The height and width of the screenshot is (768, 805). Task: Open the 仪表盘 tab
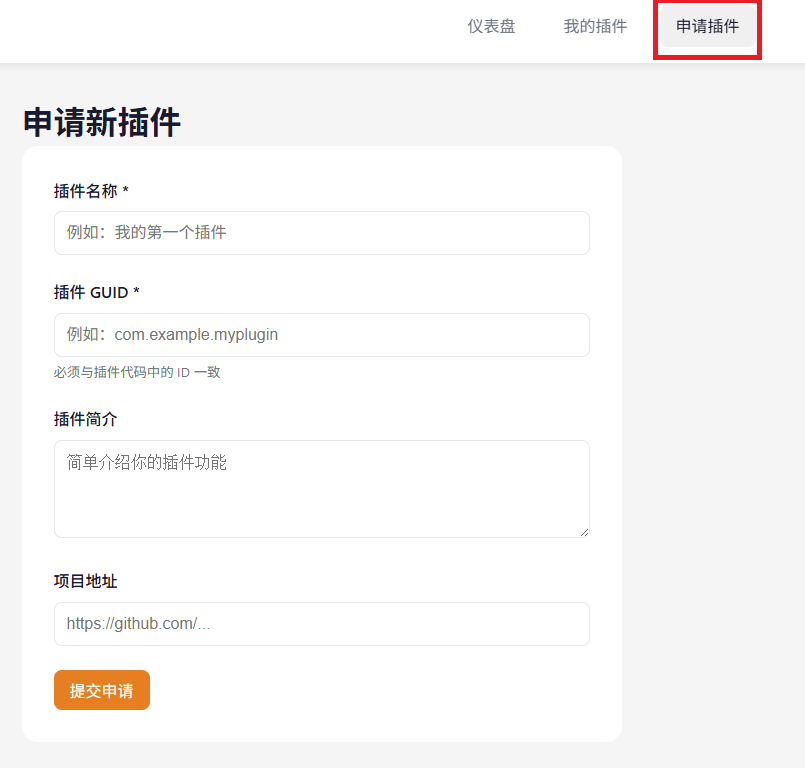click(491, 27)
